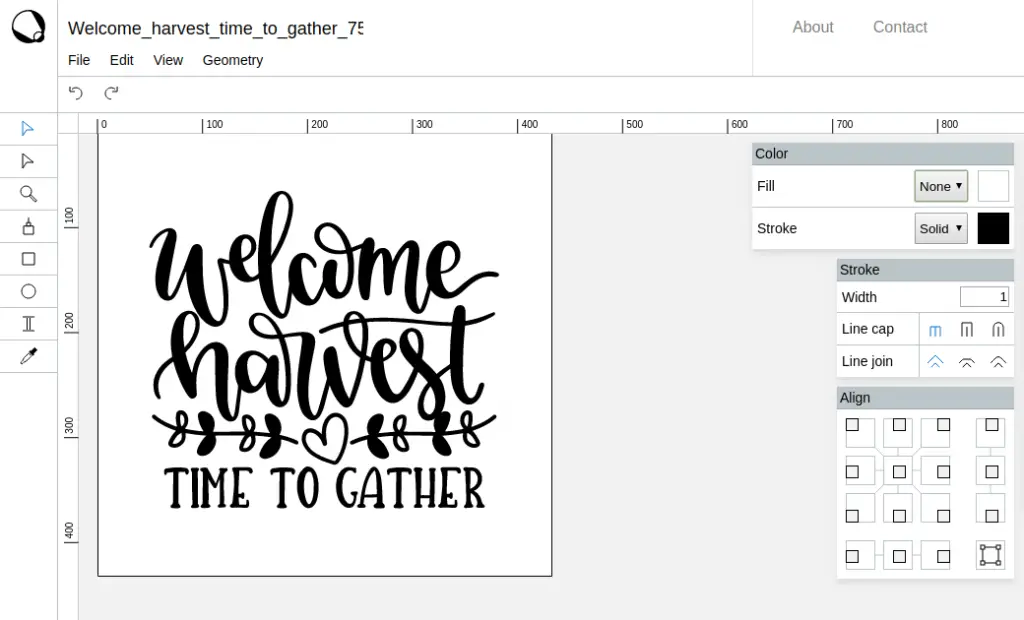Select the Eyedropper tool
Screen dimensions: 1024x620
pyautogui.click(x=28, y=356)
